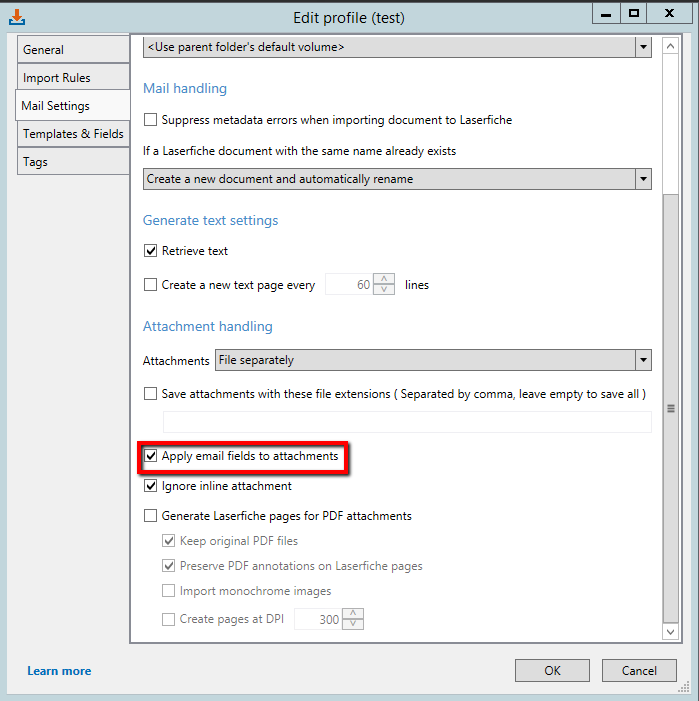This screenshot has width=699, height=701.
Task: Maximize the Edit profile window
Action: (634, 13)
